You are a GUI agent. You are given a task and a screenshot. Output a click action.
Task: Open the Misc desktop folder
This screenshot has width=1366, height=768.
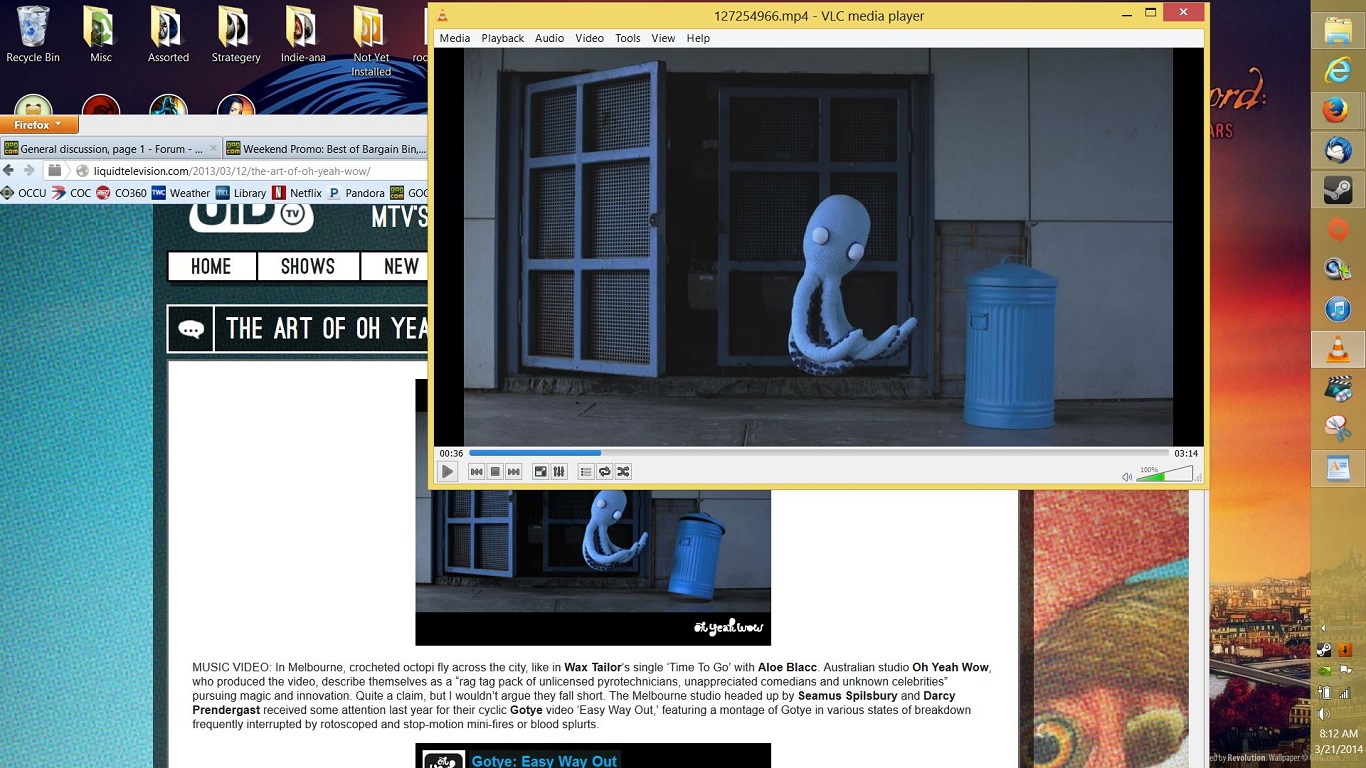point(100,35)
